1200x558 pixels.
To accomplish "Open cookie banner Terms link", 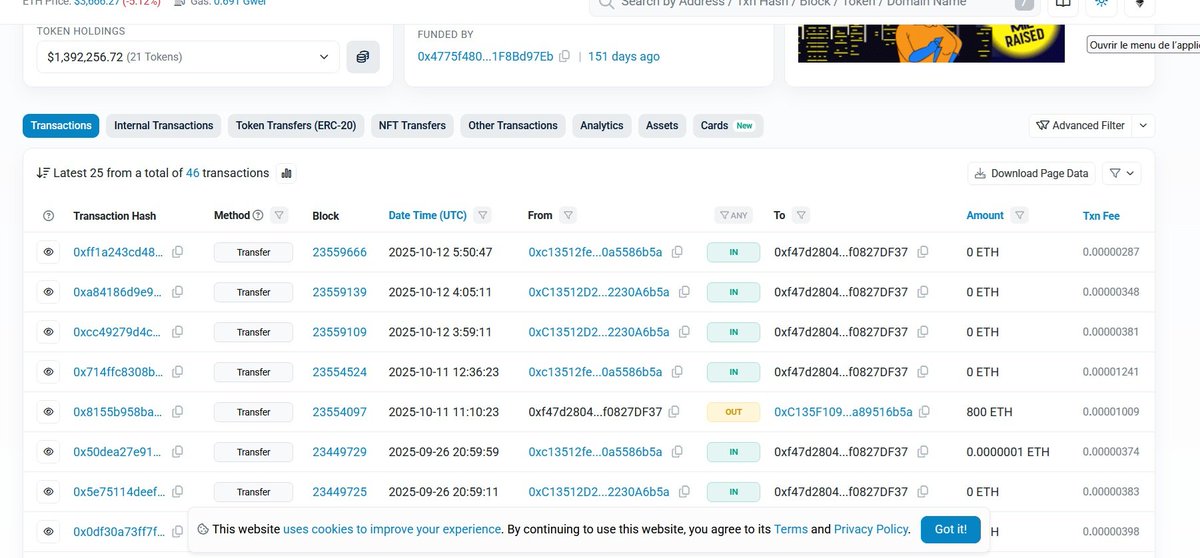I will 790,529.
